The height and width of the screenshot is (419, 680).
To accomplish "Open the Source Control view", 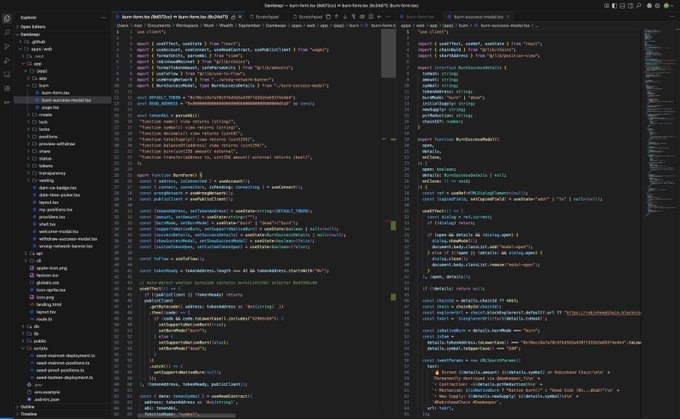I will [7, 46].
